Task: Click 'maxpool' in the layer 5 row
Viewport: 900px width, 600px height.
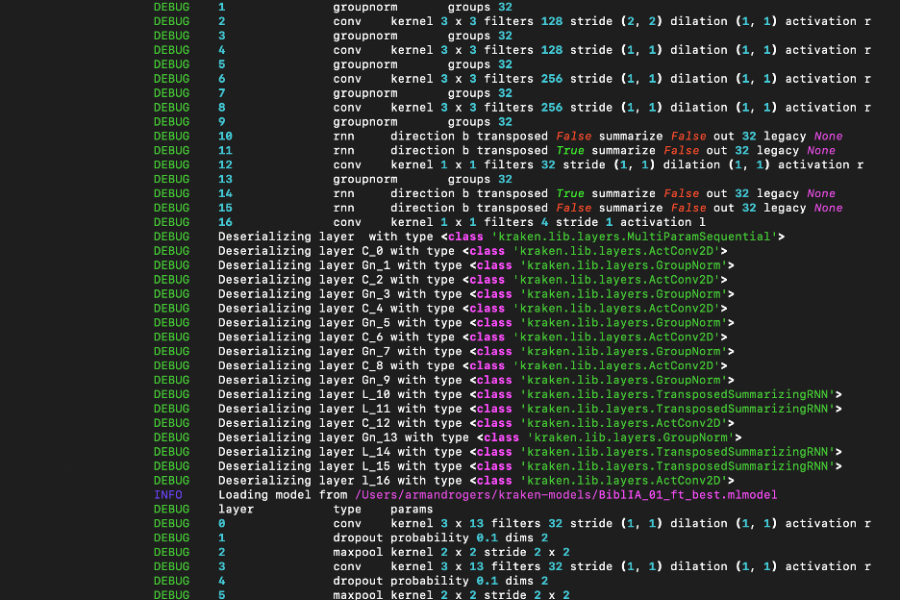Action: 358,595
